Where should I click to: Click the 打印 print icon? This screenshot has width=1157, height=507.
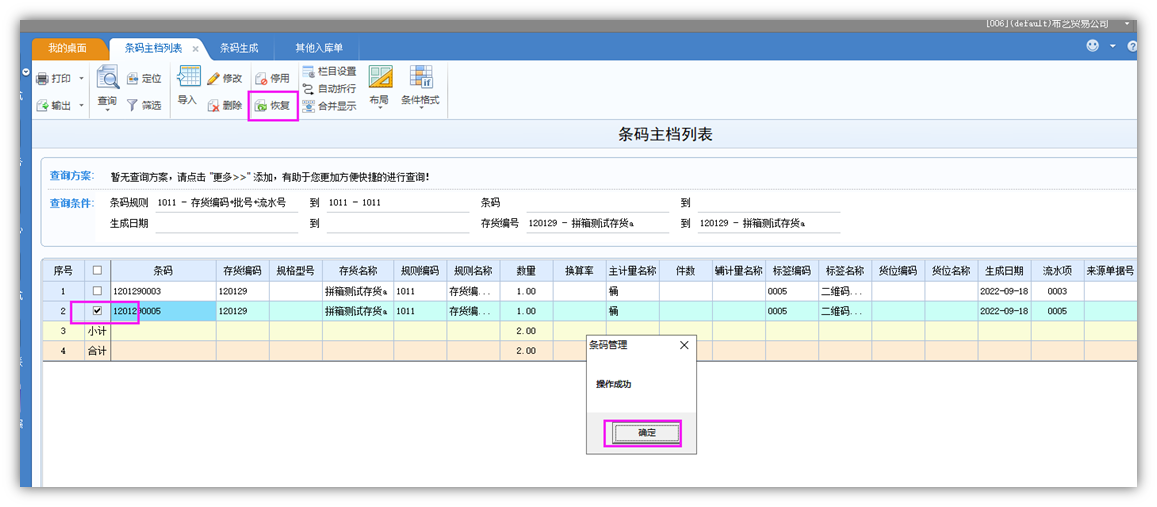click(x=42, y=78)
